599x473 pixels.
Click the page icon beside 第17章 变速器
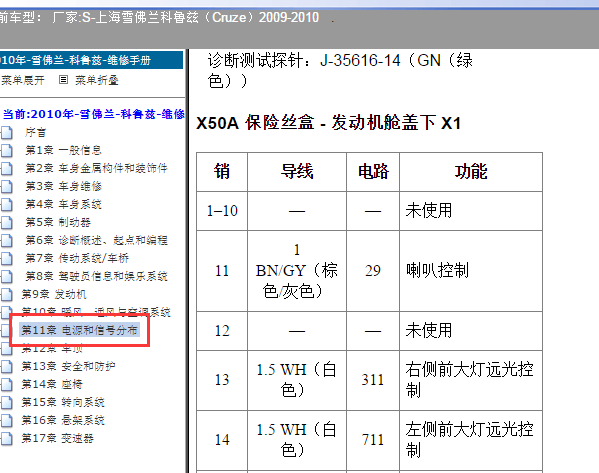[x=6, y=438]
